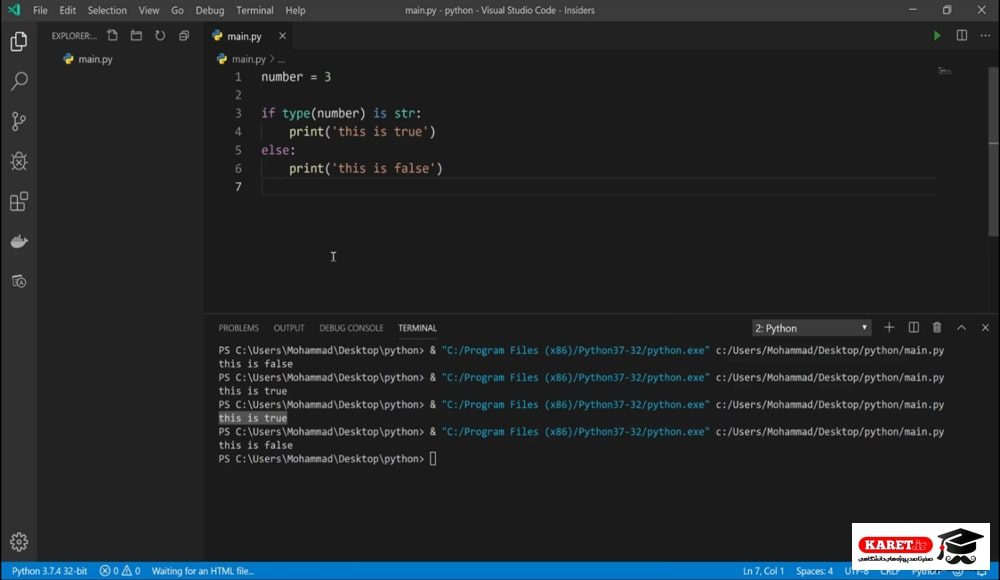Viewport: 1000px width, 580px height.
Task: Open the File menu
Action: pos(40,10)
